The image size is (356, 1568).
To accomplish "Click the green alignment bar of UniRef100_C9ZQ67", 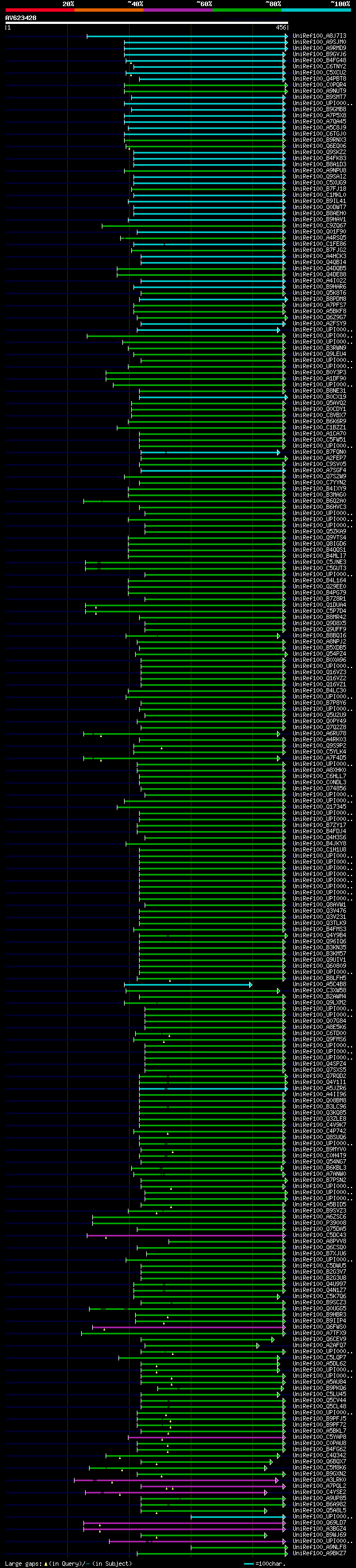I will (194, 225).
